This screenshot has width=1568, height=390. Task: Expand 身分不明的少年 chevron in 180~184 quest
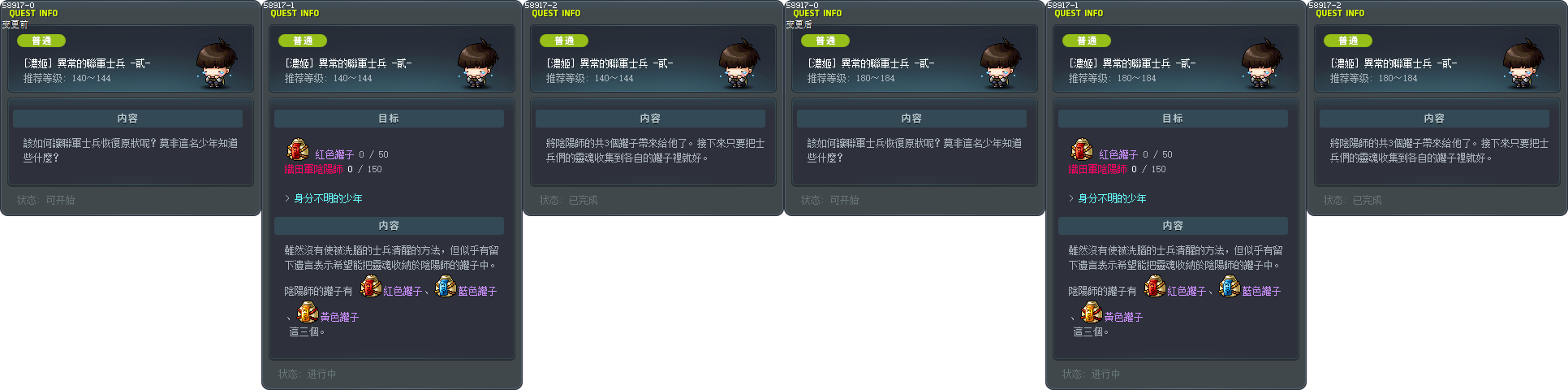point(1071,198)
